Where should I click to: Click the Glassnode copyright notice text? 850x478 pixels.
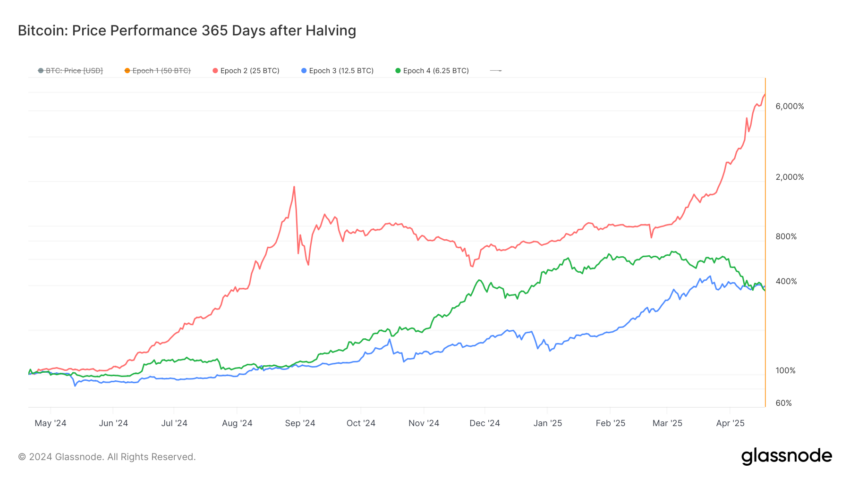(107, 457)
